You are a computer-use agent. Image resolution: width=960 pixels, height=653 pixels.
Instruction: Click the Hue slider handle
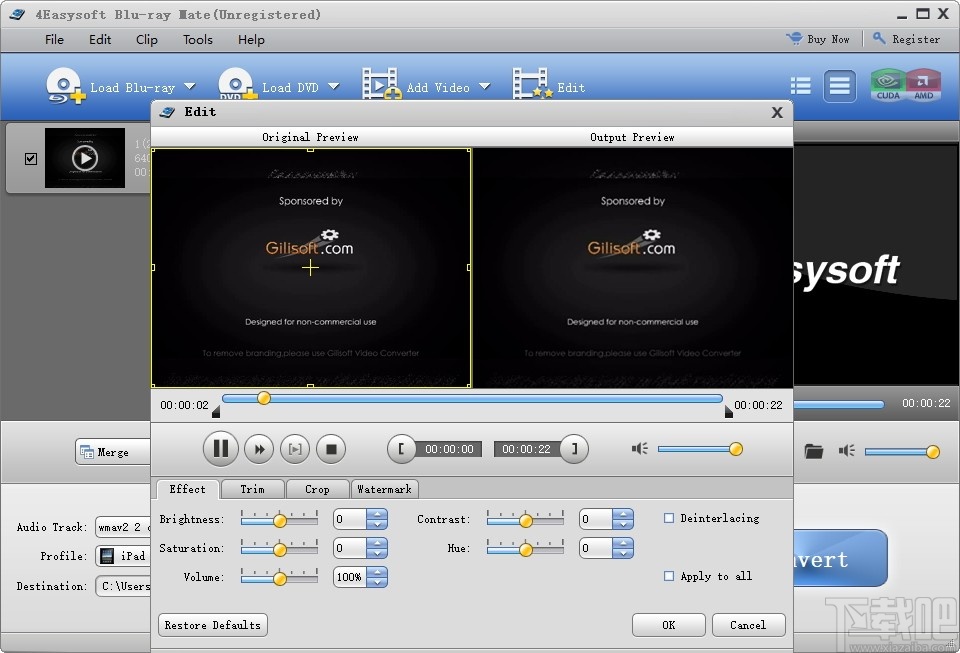coord(525,550)
